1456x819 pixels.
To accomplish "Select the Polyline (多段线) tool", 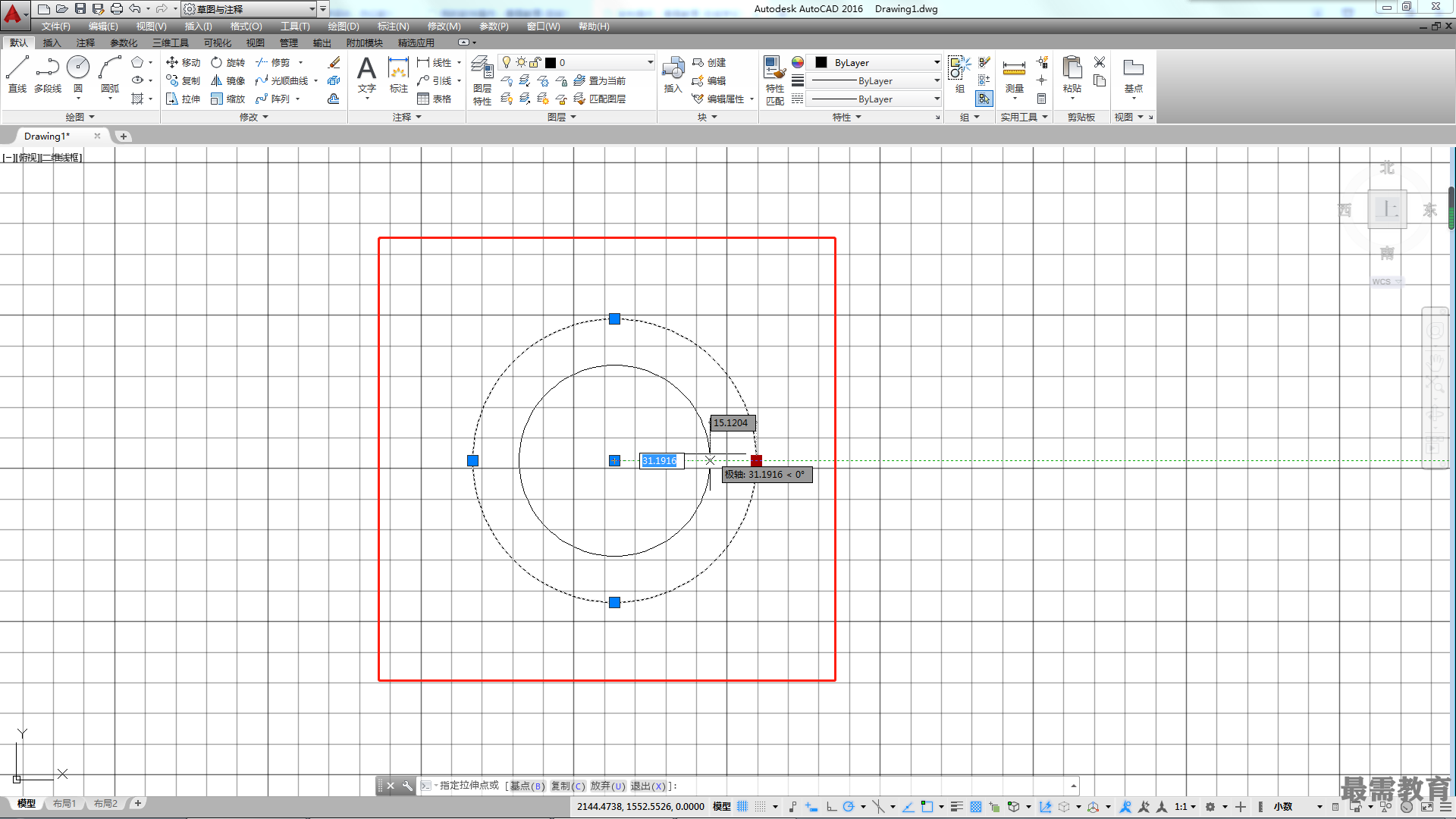I will (48, 74).
